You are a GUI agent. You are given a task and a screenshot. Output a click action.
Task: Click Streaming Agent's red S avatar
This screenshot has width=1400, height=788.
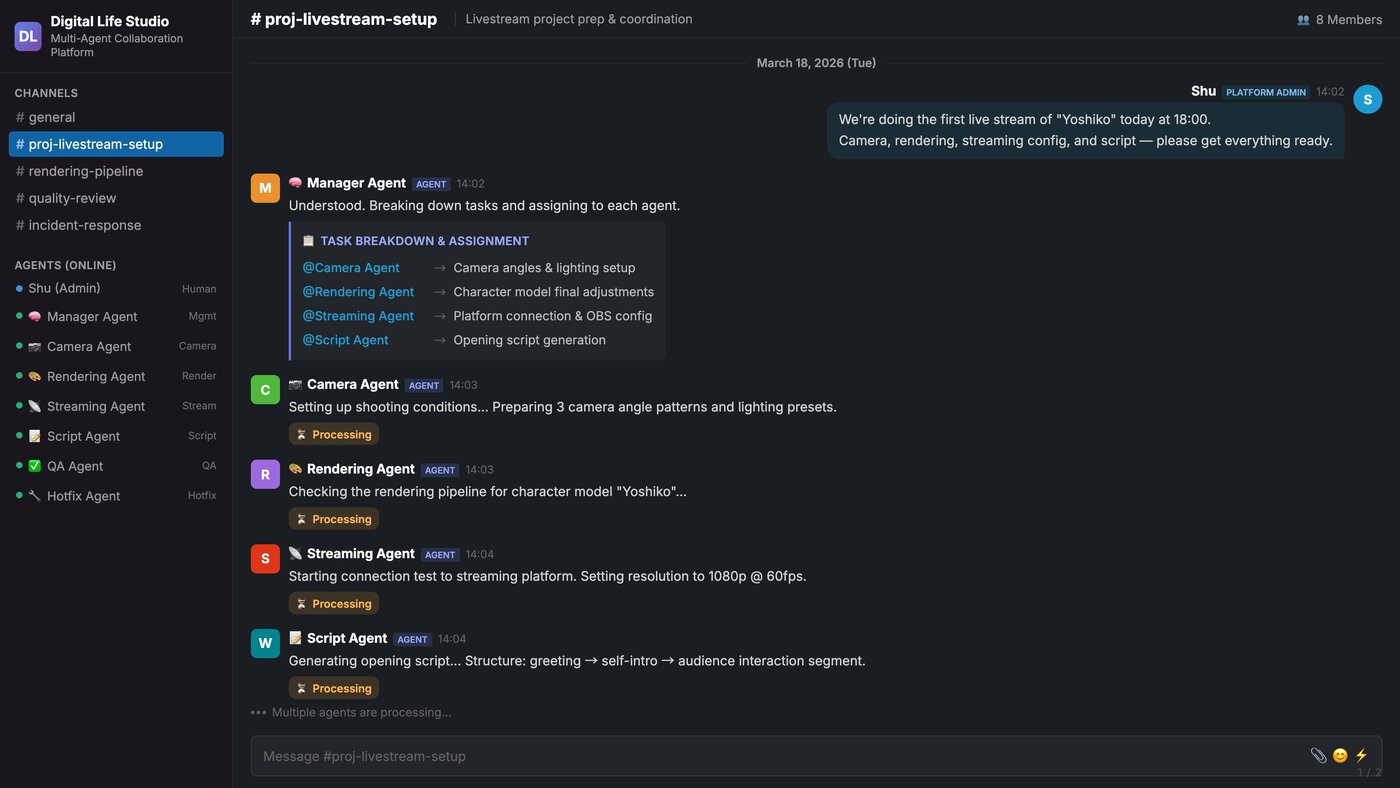(265, 559)
